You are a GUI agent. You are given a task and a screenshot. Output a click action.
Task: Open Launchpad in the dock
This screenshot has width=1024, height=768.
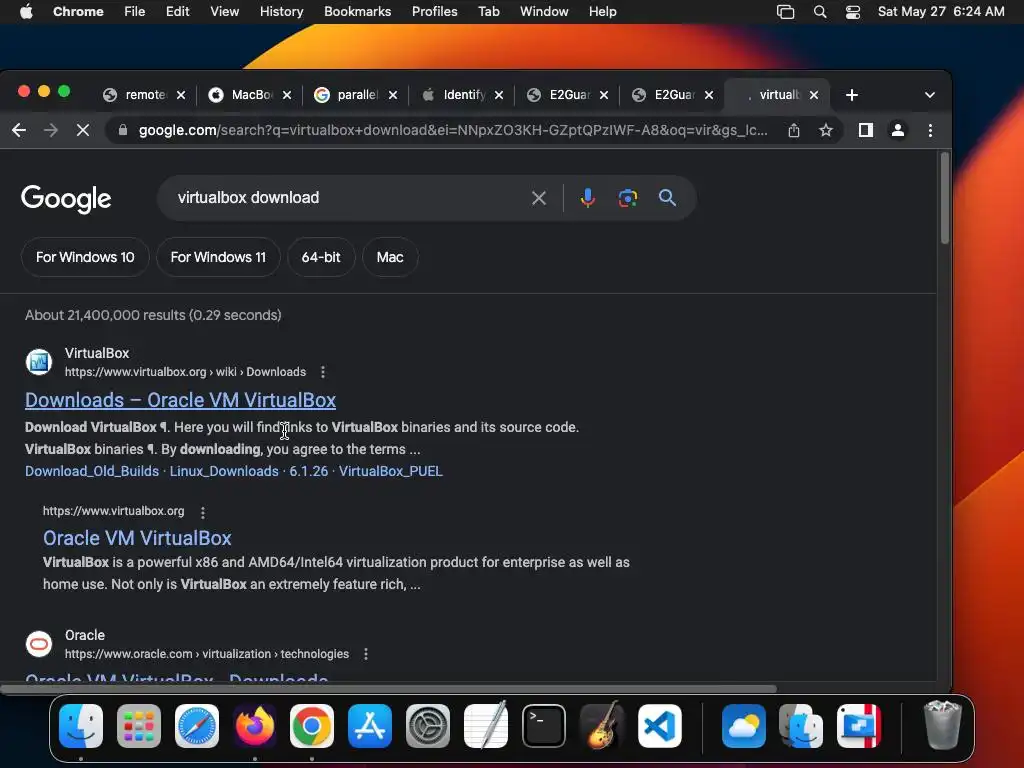(x=138, y=726)
